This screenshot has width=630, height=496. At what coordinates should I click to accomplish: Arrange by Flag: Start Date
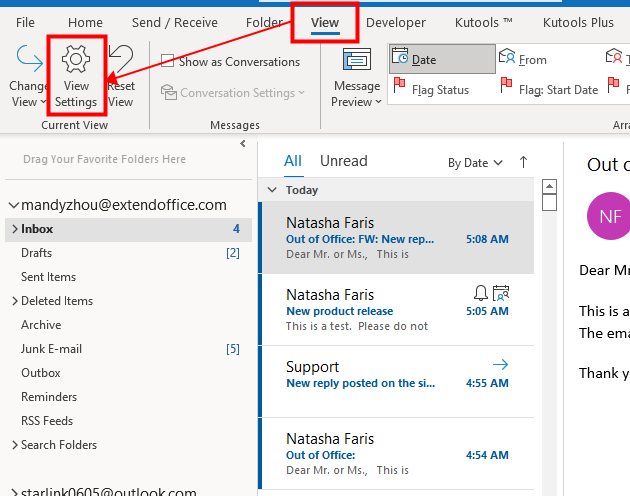click(x=549, y=90)
